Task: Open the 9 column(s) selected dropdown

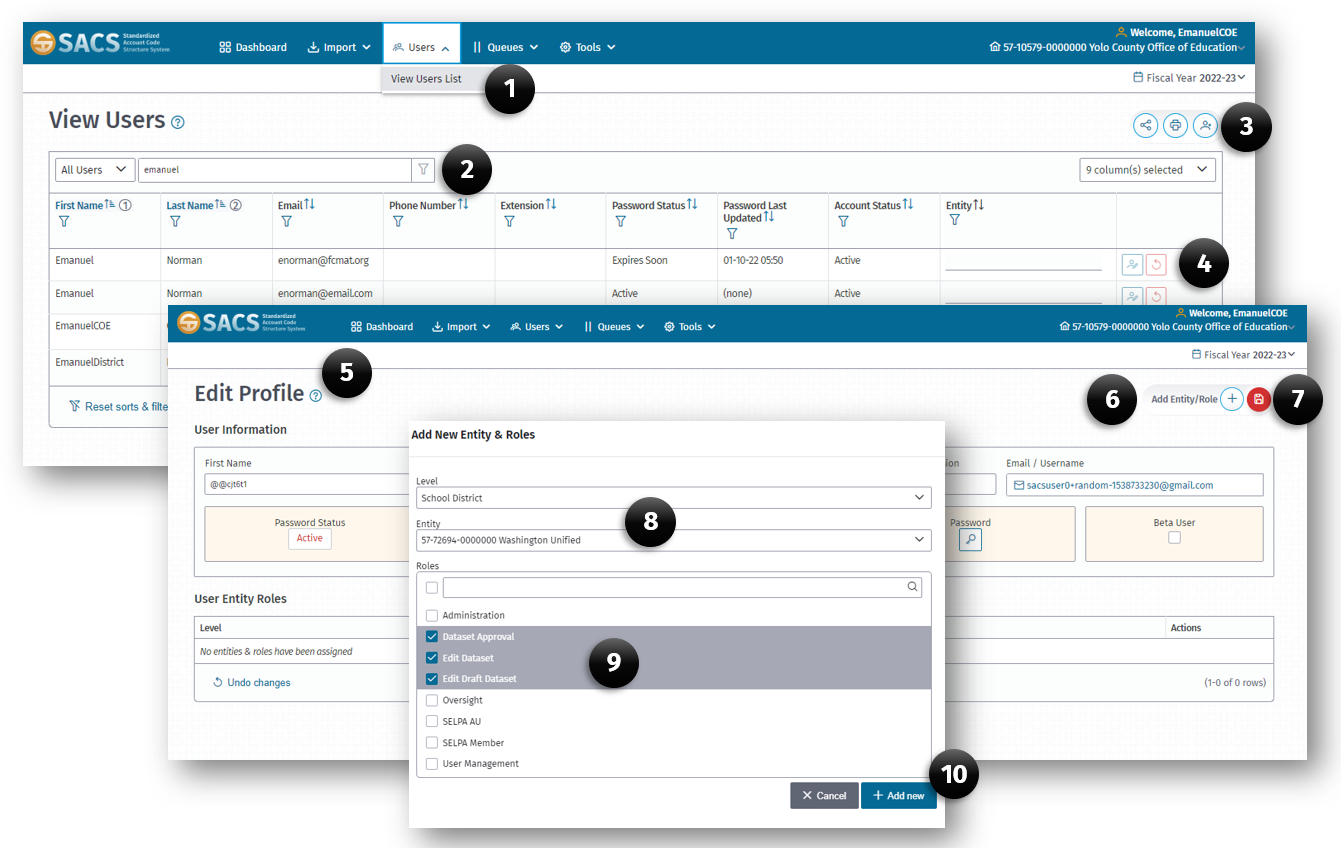Action: click(1147, 169)
